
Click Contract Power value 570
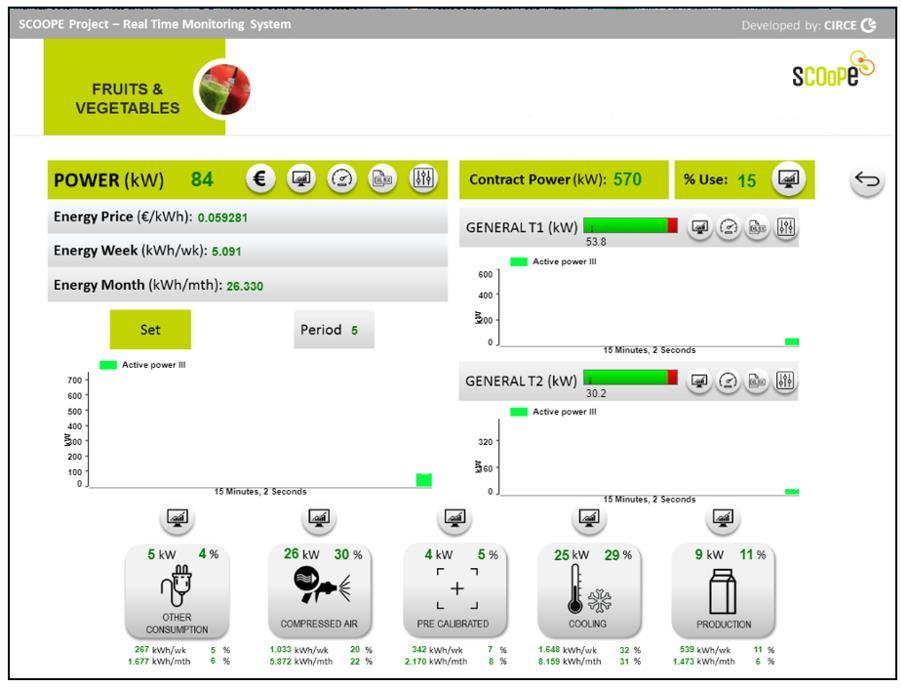coord(627,180)
